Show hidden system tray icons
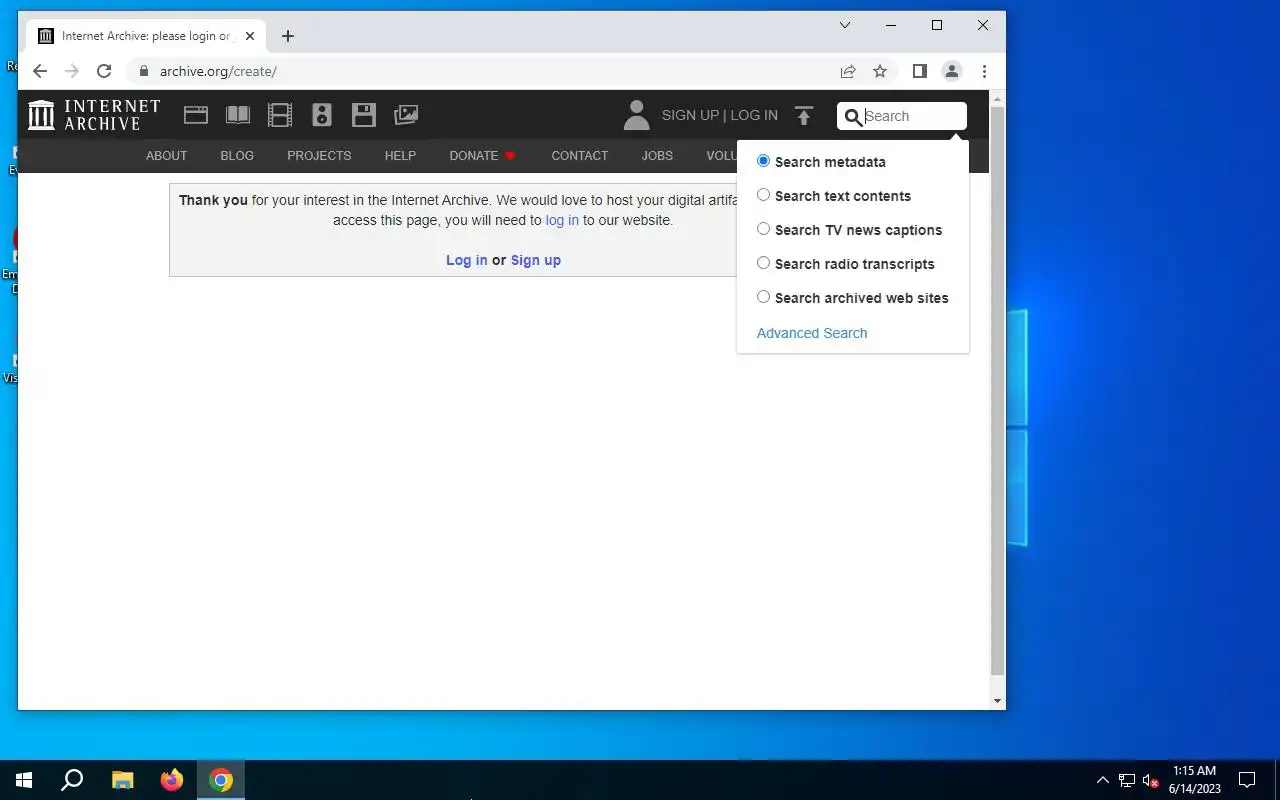The image size is (1280, 800). coord(1103,780)
